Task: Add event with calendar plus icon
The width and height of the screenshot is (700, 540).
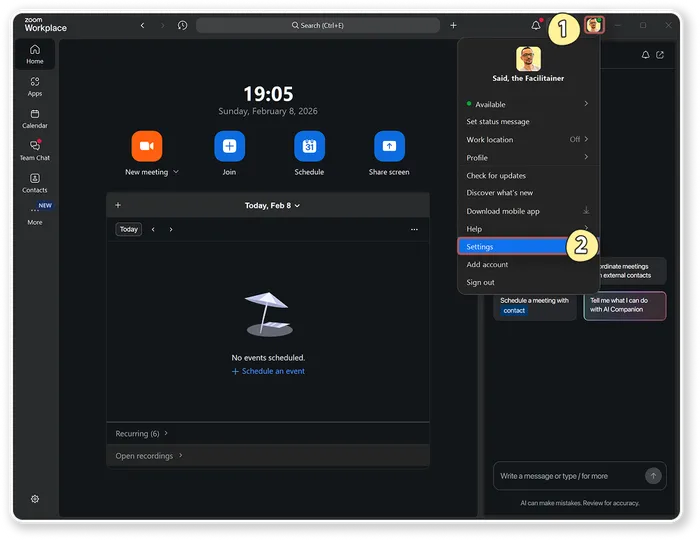Action: [118, 205]
